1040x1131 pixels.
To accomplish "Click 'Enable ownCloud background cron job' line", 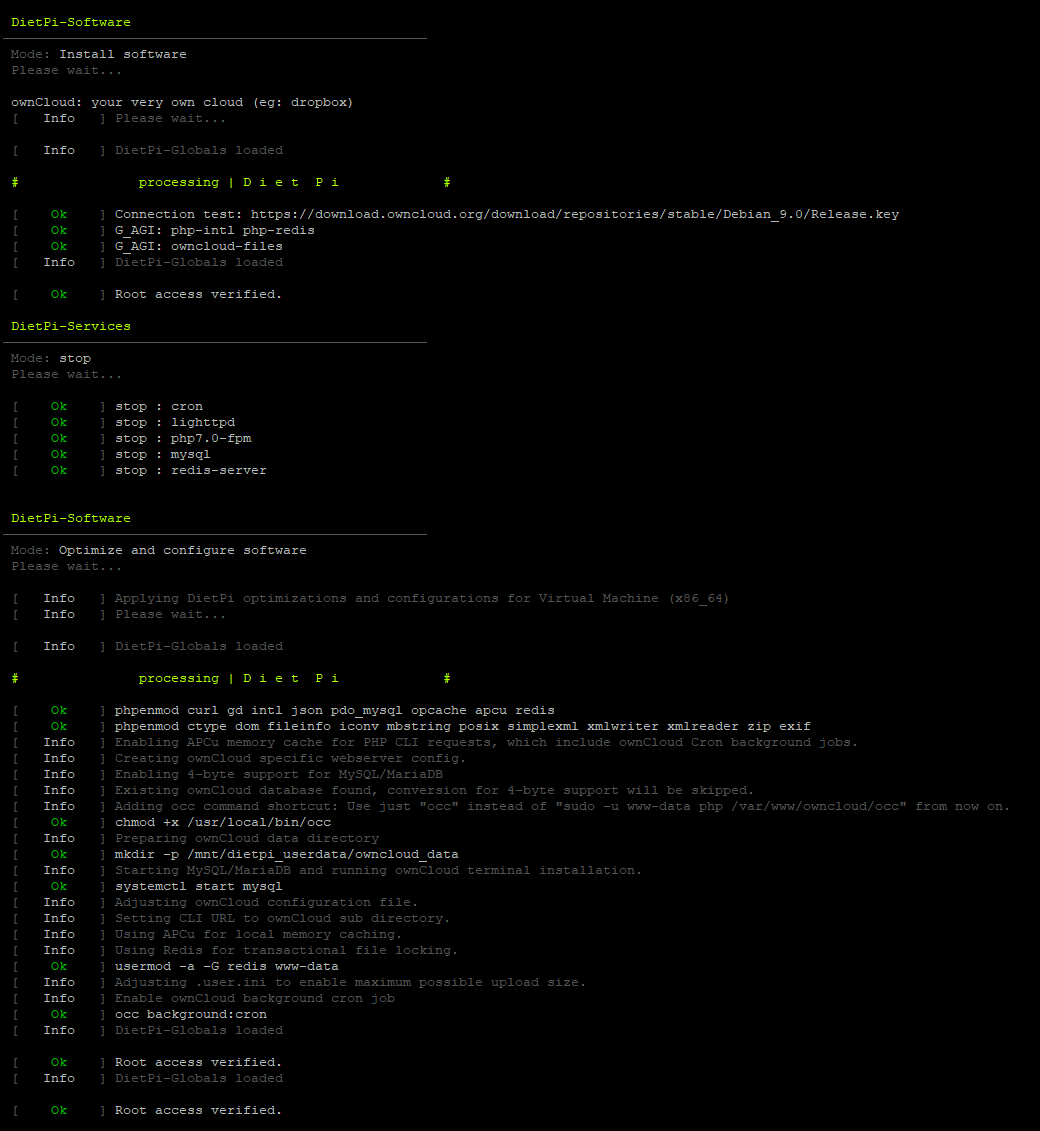I will pyautogui.click(x=255, y=998).
